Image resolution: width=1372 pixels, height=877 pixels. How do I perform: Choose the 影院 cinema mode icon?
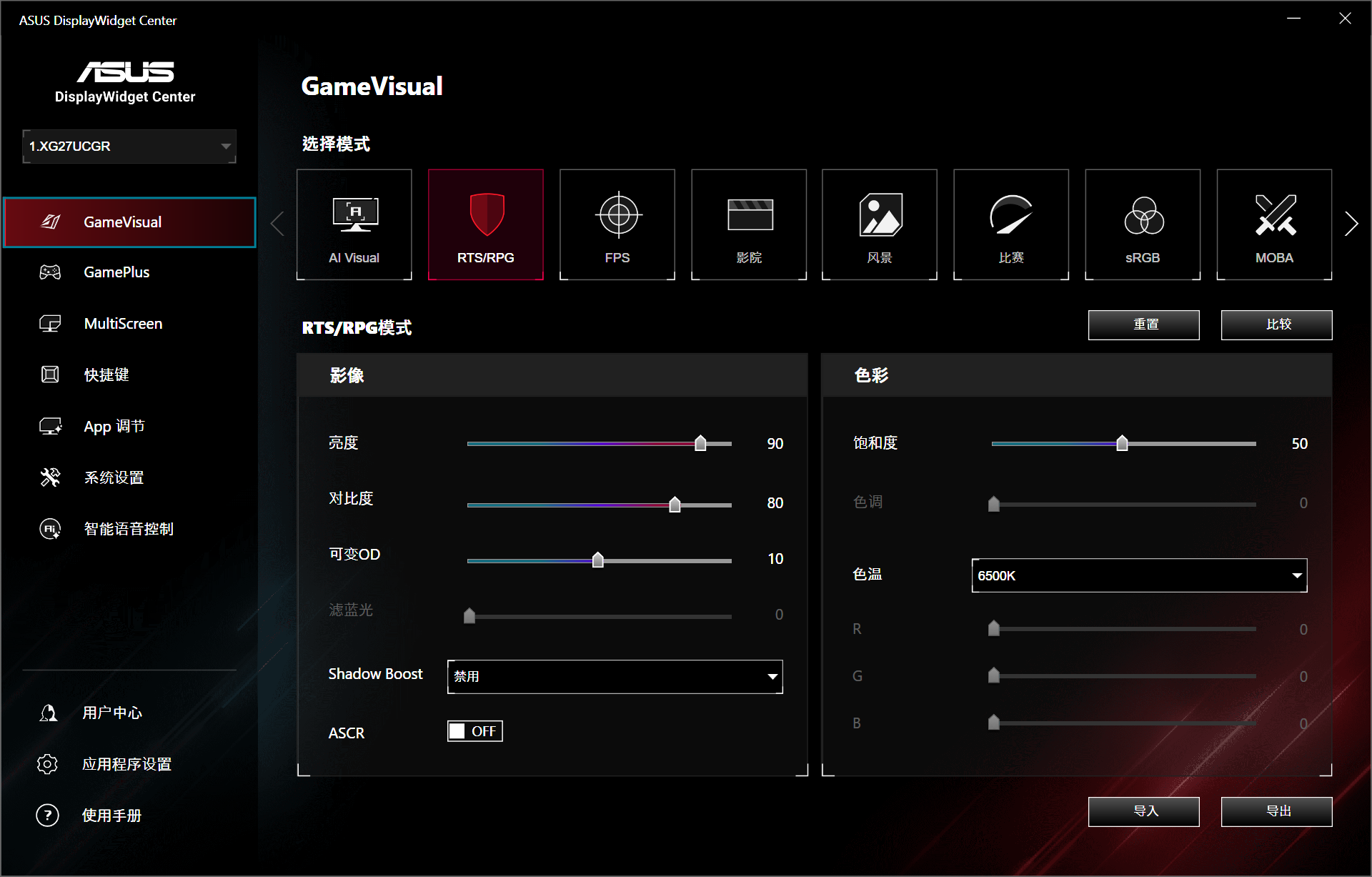click(x=749, y=224)
